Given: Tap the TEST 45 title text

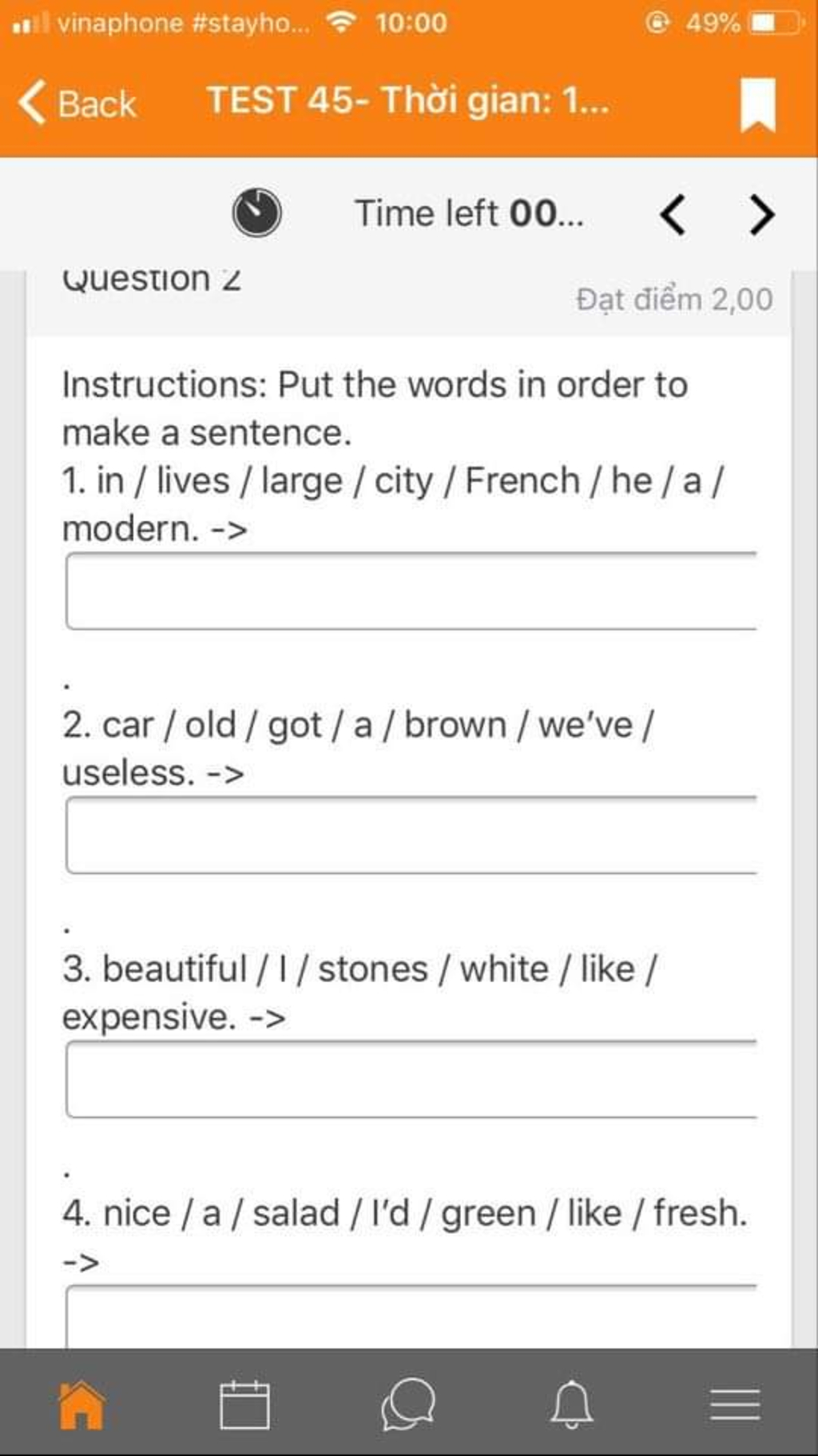Looking at the screenshot, I should pos(408,101).
